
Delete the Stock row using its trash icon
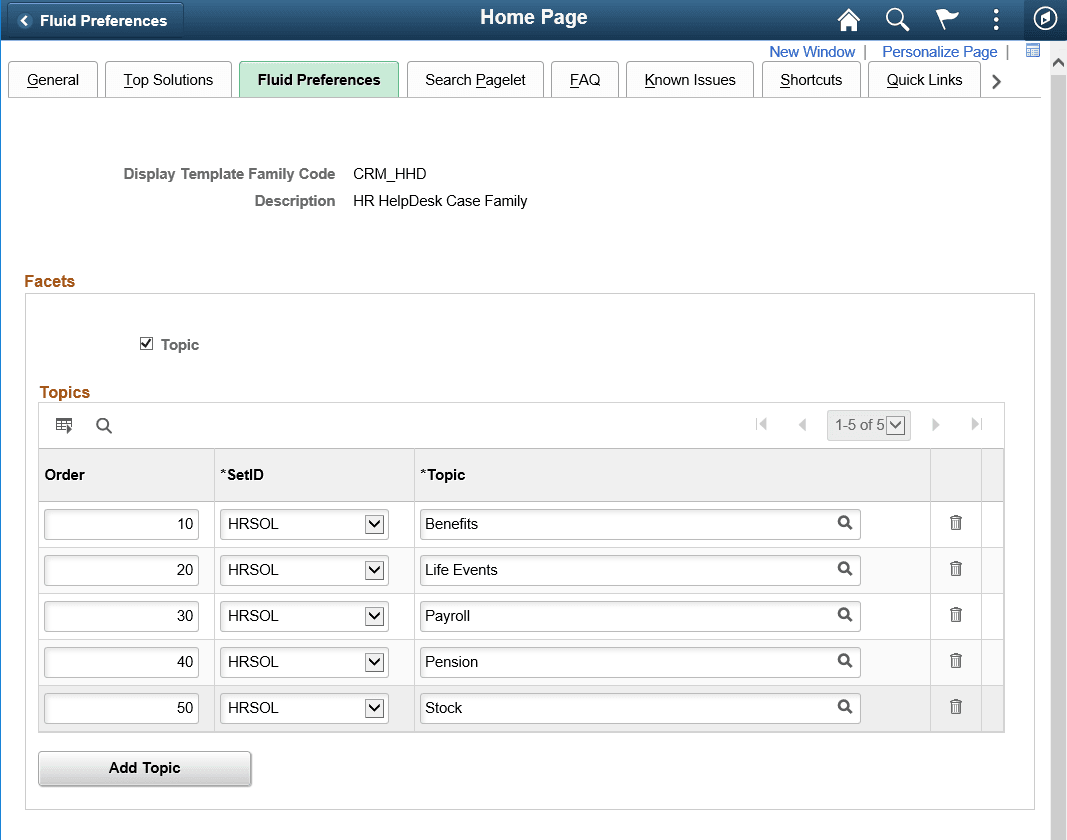coord(955,707)
